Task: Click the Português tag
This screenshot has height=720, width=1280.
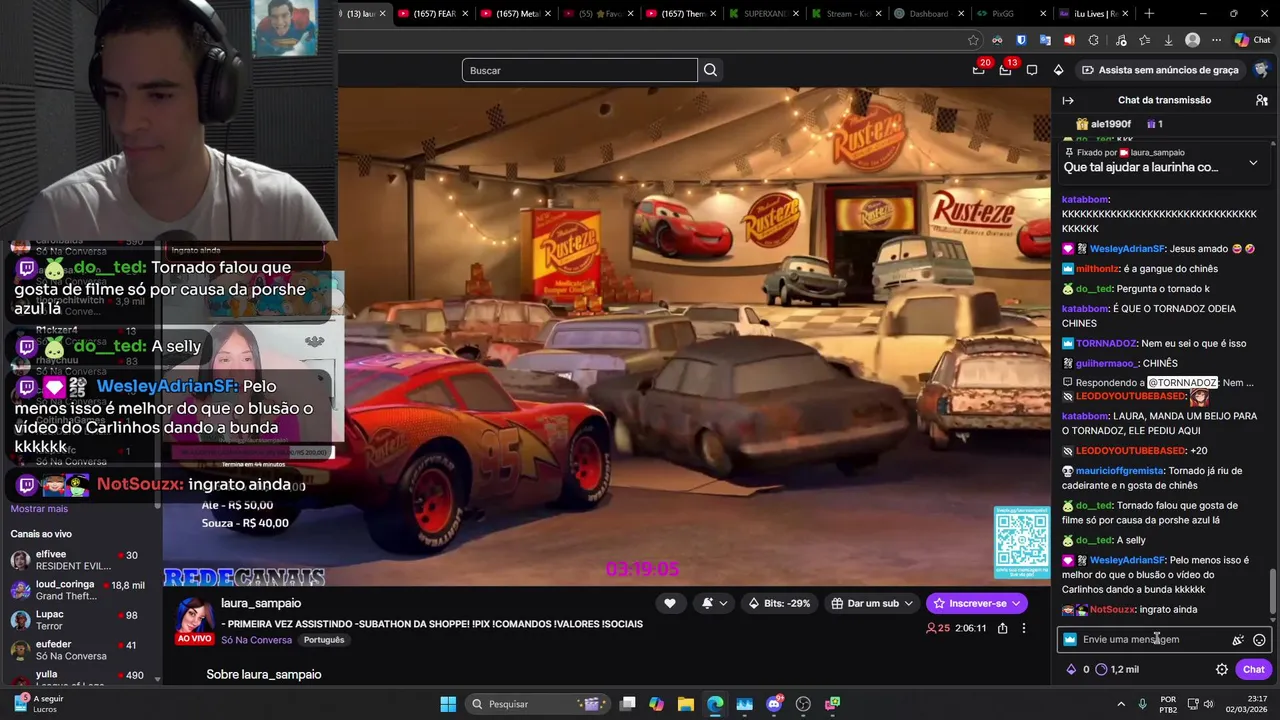Action: [x=324, y=640]
